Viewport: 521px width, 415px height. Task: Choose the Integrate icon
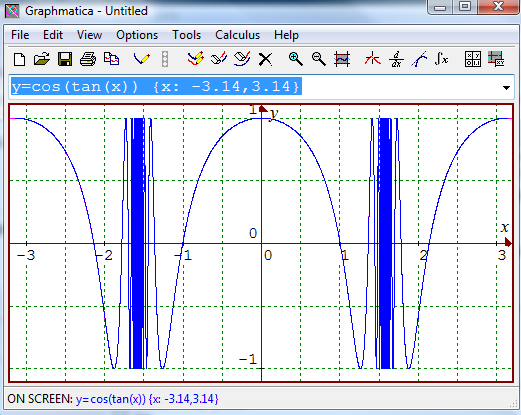coord(441,60)
